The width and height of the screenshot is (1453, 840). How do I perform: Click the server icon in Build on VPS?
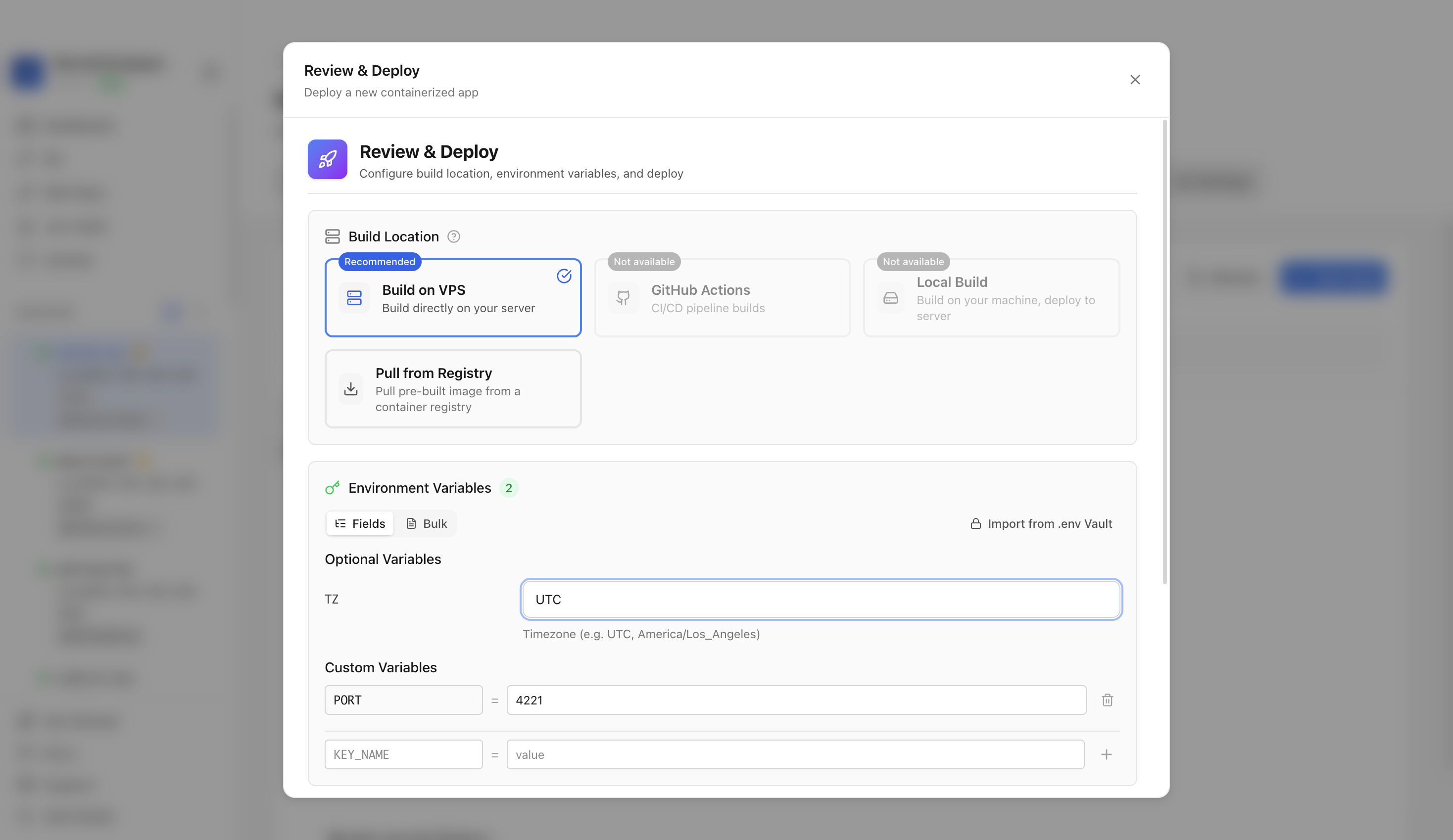pos(354,297)
